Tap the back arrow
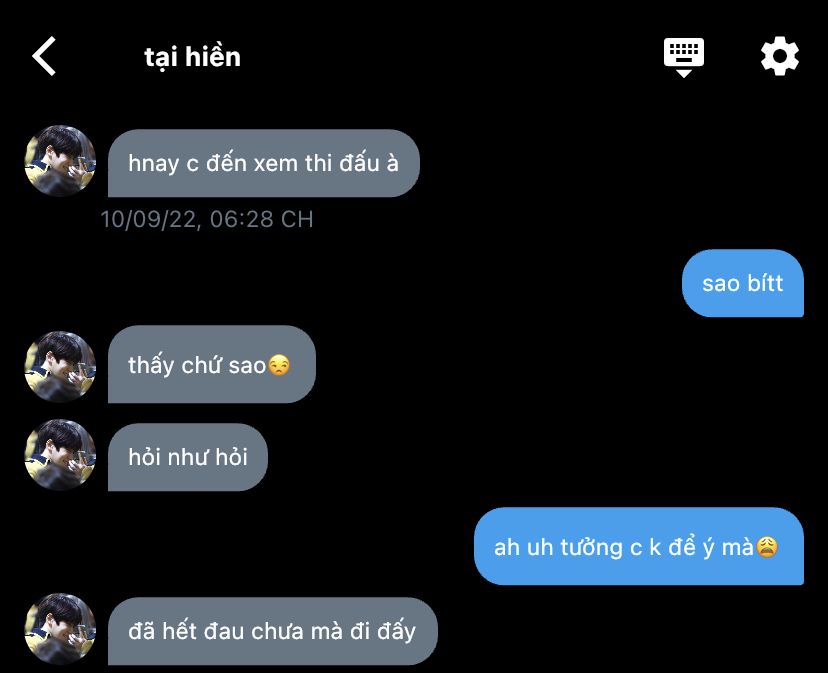This screenshot has width=828, height=673. 44,56
